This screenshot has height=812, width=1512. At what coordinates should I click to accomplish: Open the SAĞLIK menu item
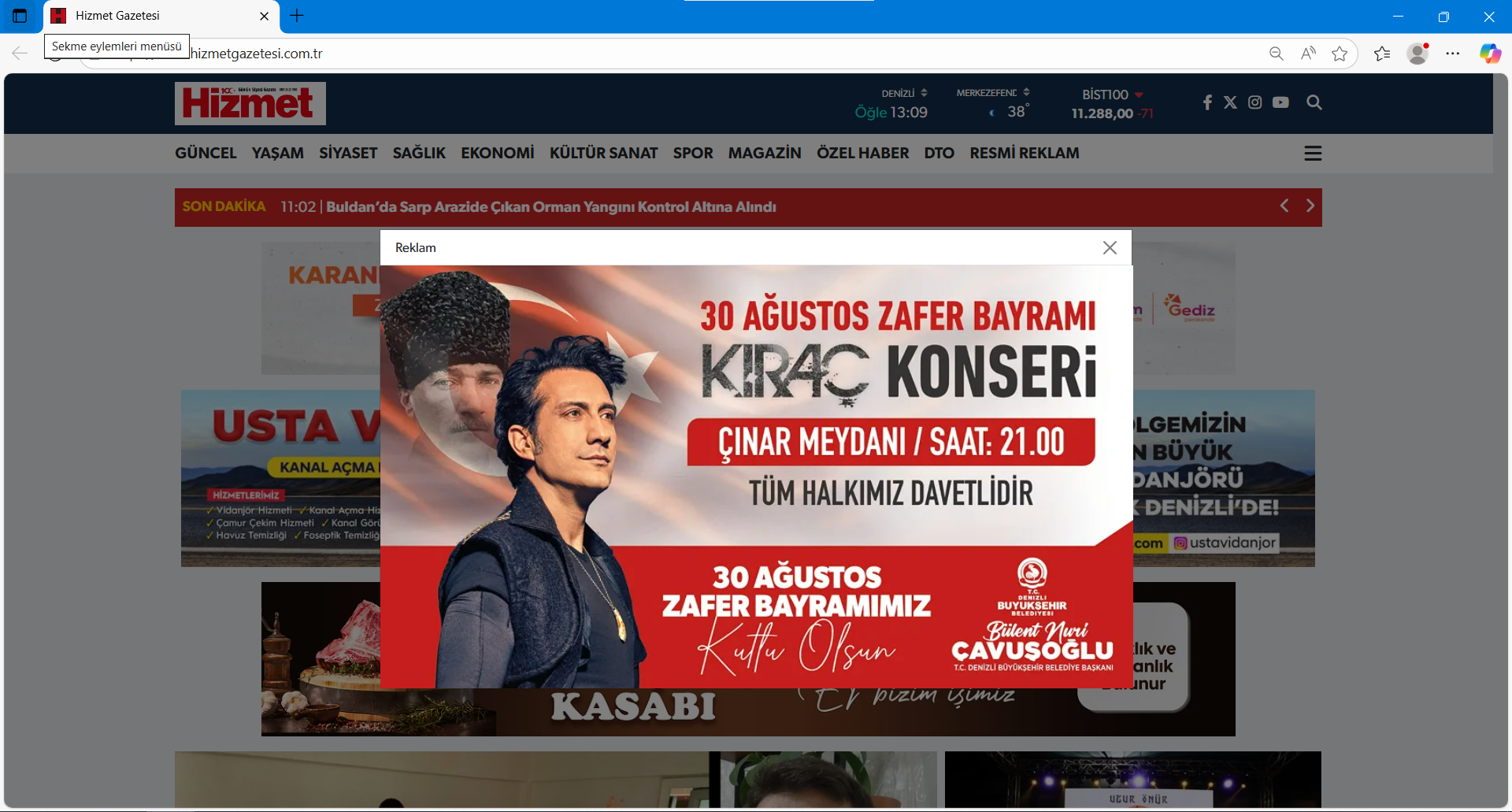(419, 153)
